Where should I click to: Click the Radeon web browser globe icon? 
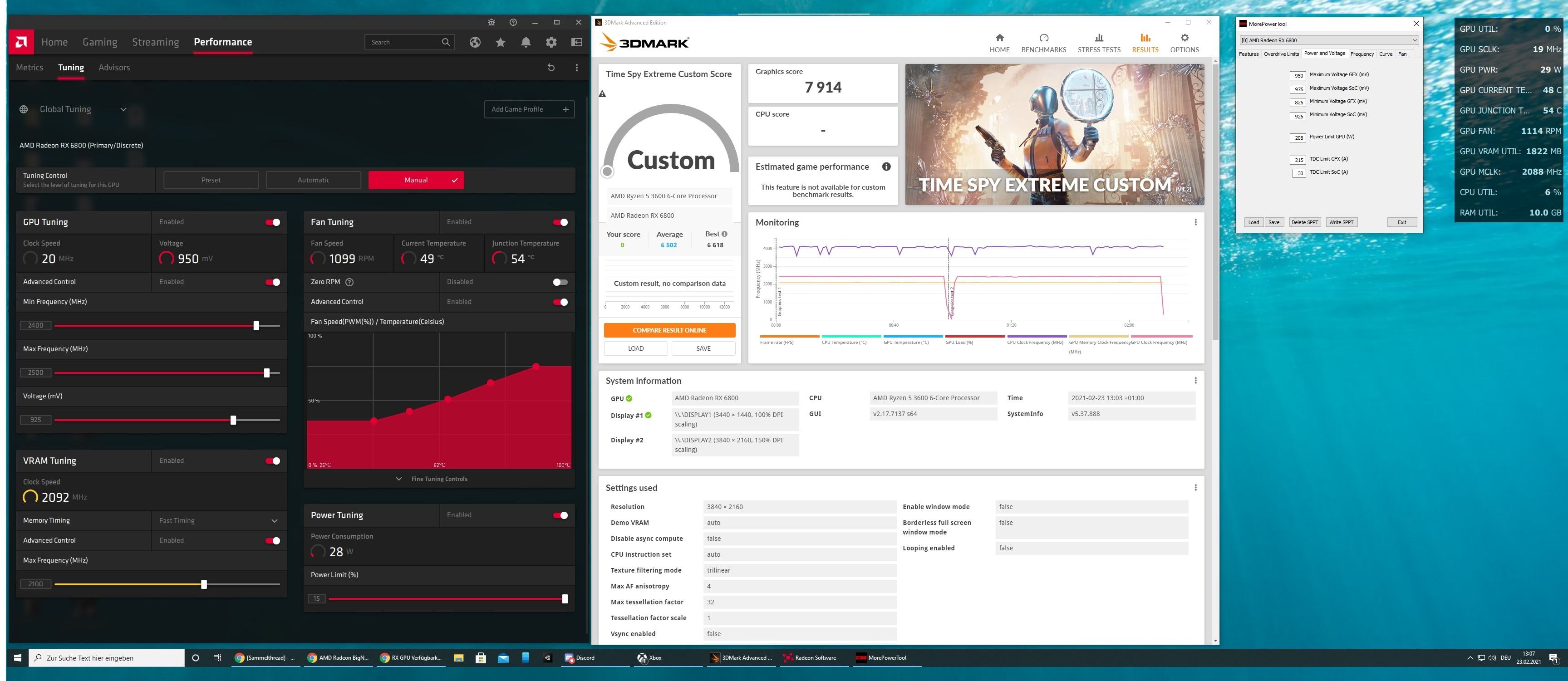[x=475, y=42]
